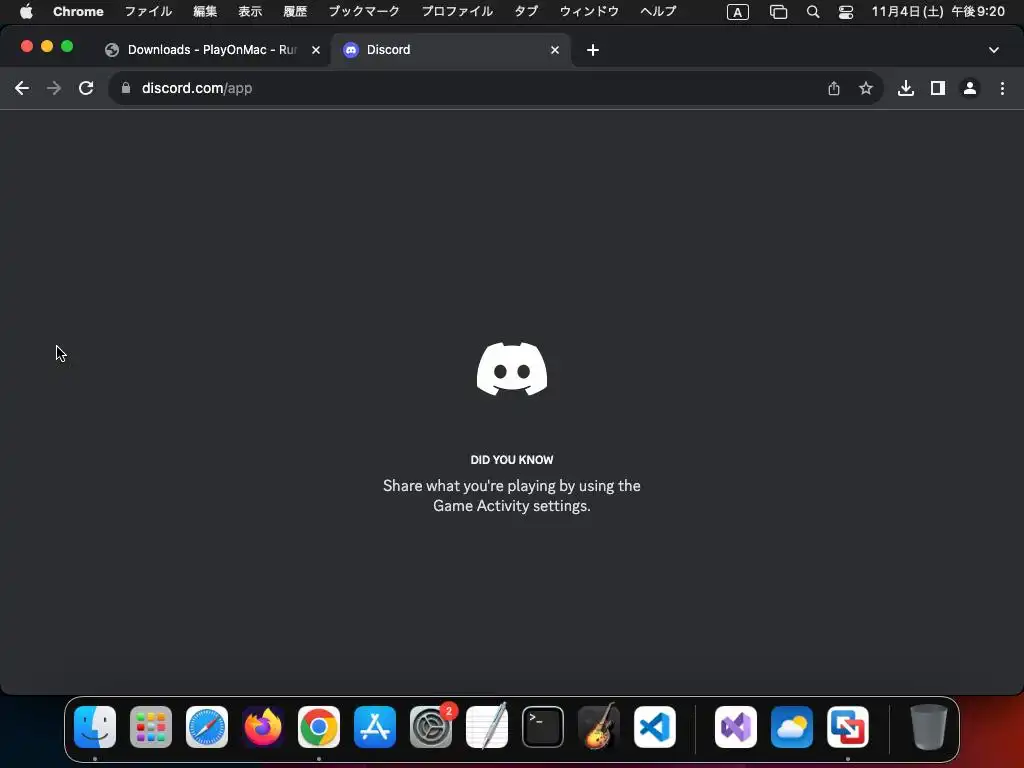Close the Downloads - PlayOnMac tab
The width and height of the screenshot is (1024, 768).
[316, 50]
